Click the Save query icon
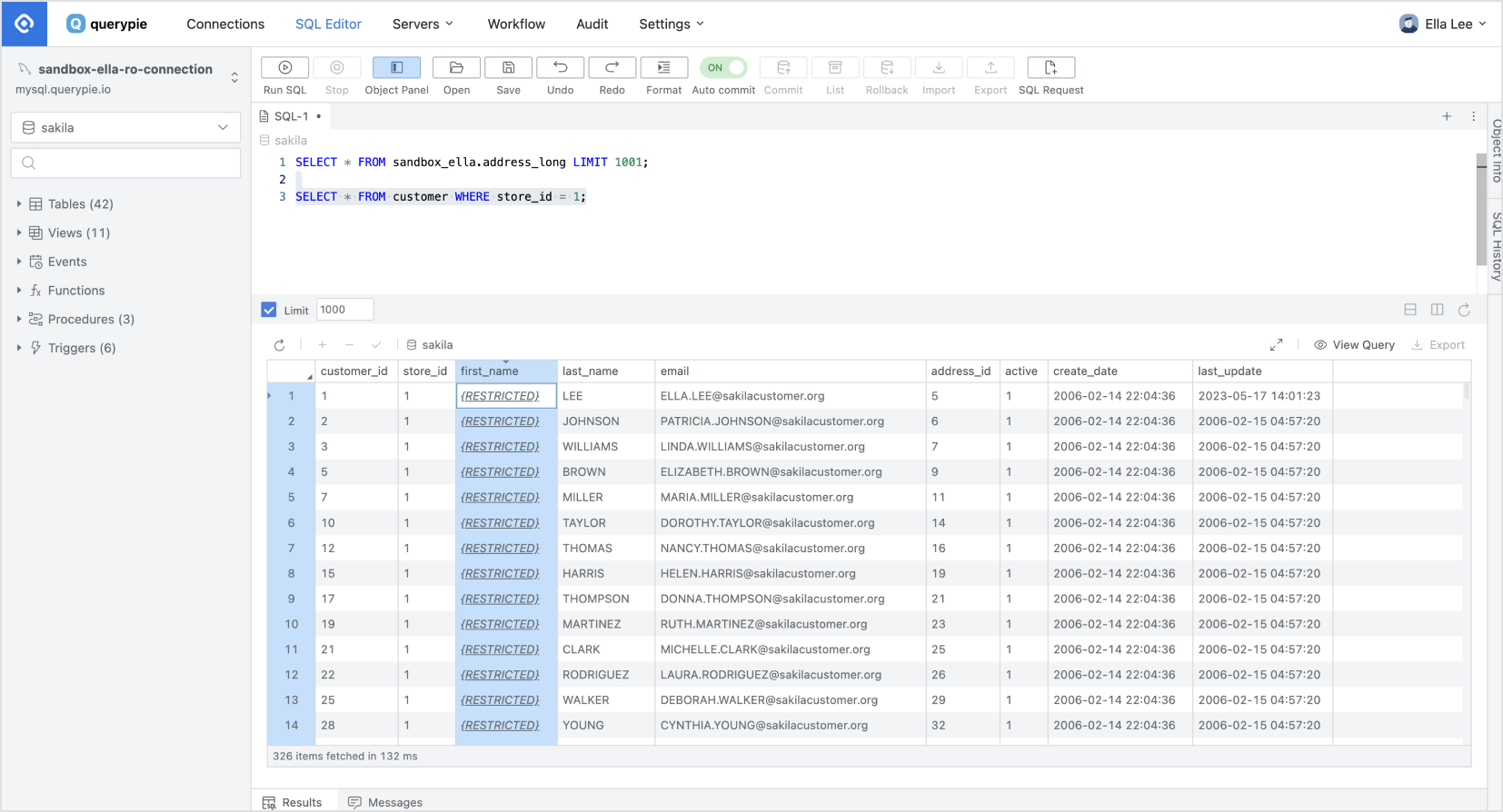Viewport: 1503px width, 812px height. (508, 68)
